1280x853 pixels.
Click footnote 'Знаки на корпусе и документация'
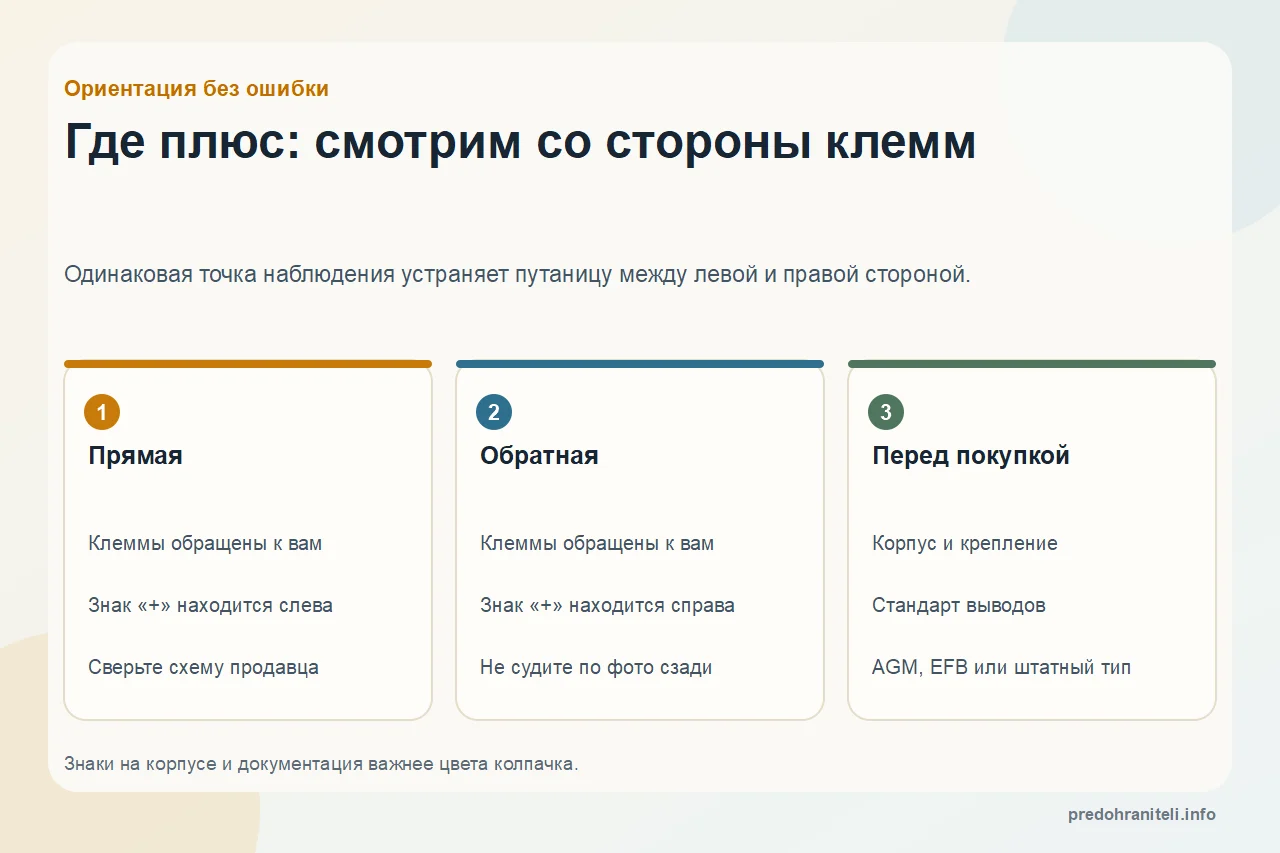[x=321, y=764]
